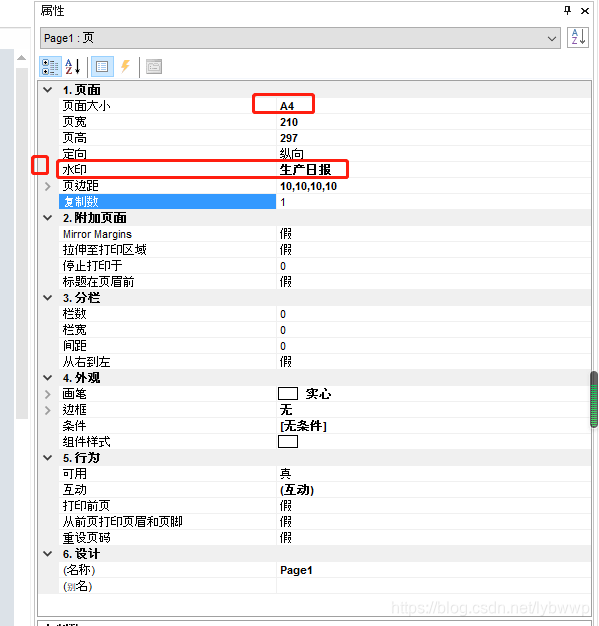
Task: Select the Mirror Margins property label
Action: 97,234
